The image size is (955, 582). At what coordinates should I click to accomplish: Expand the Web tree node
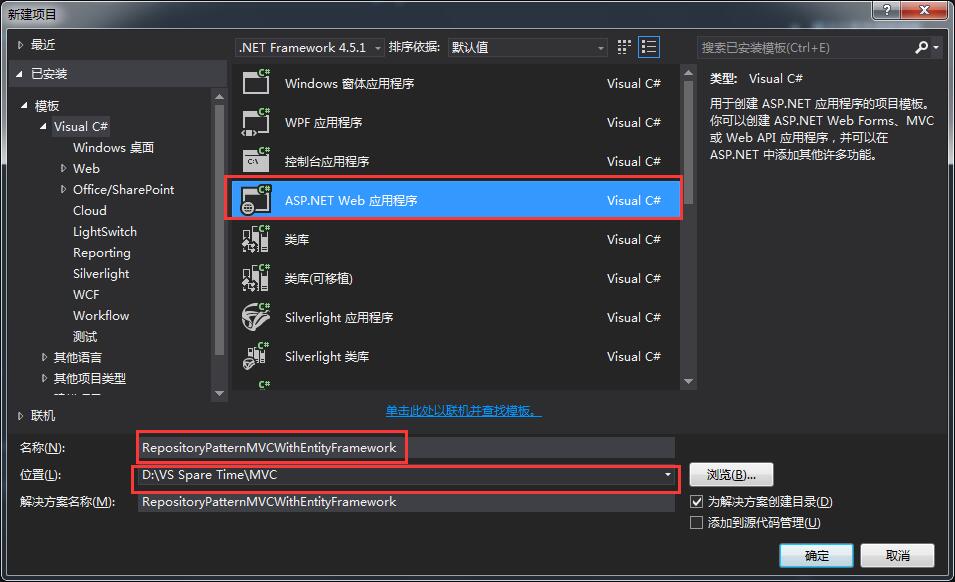[63, 168]
